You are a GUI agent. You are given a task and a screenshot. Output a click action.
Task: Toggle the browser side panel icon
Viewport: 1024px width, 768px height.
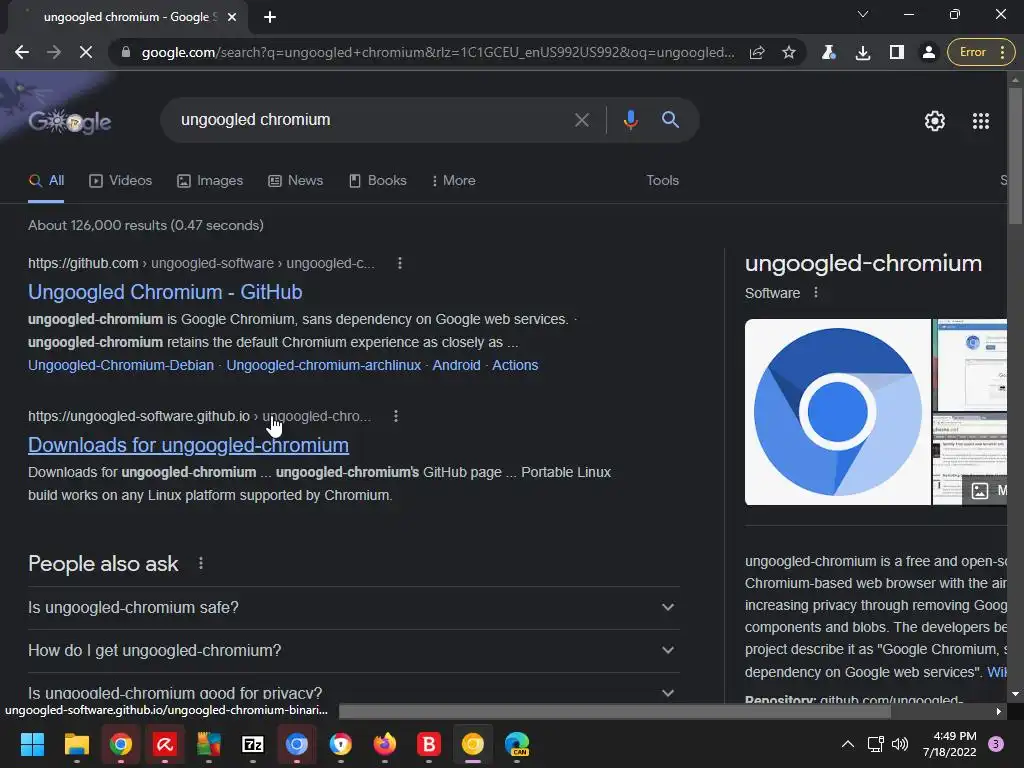[897, 52]
